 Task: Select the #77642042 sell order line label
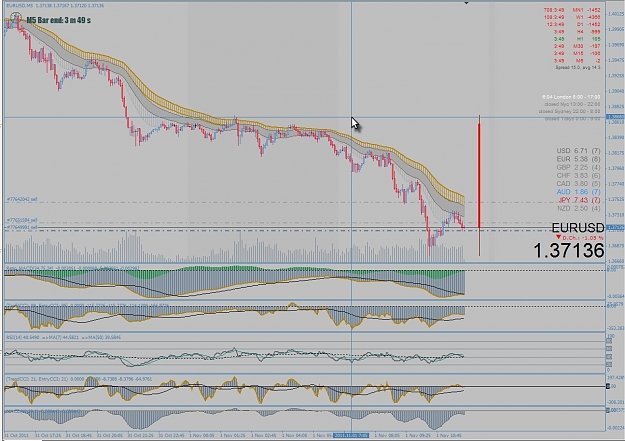coord(22,199)
